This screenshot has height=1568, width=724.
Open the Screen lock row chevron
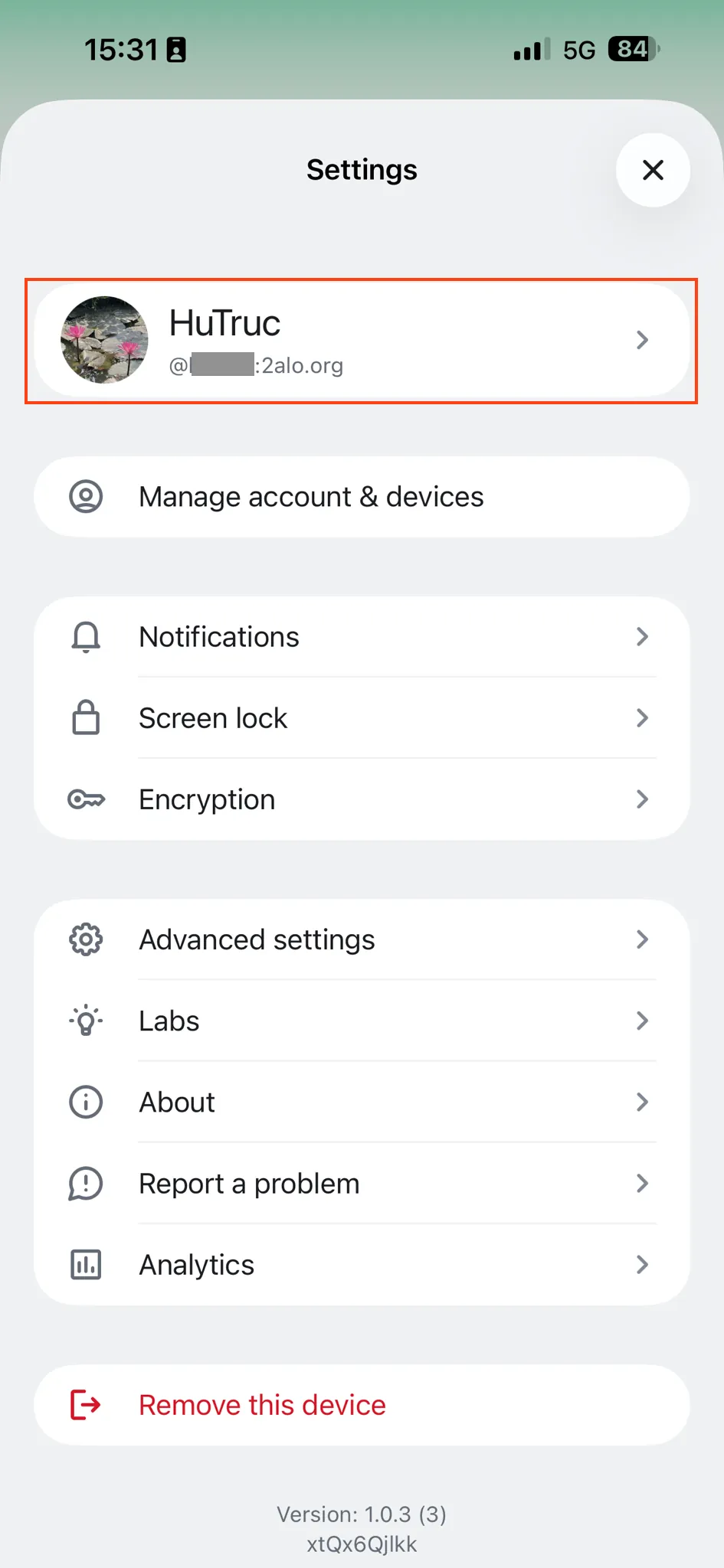642,718
